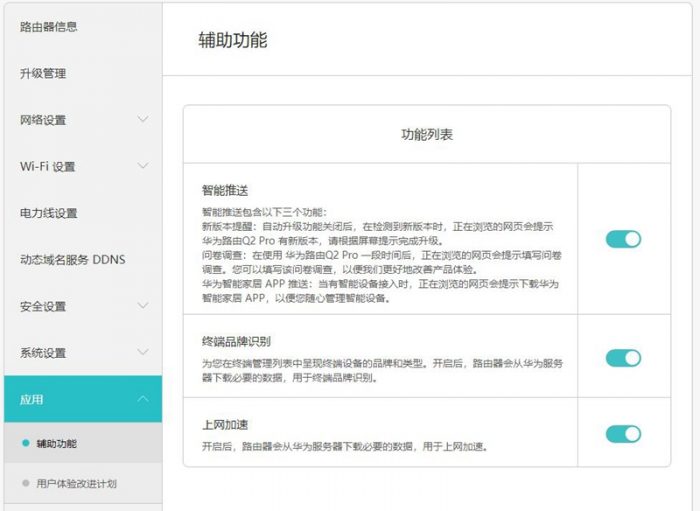
Task: Toggle the 智能推送 switch
Action: pos(623,239)
